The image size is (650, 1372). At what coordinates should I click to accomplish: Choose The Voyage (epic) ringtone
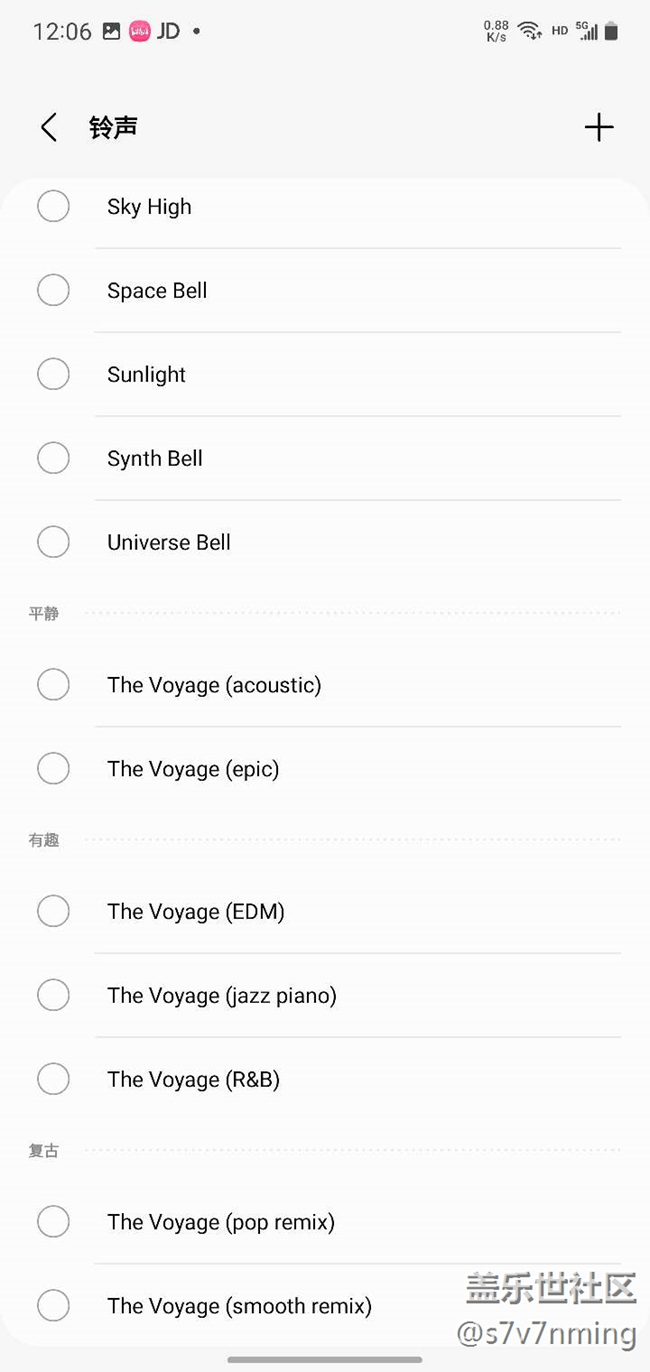pyautogui.click(x=53, y=769)
